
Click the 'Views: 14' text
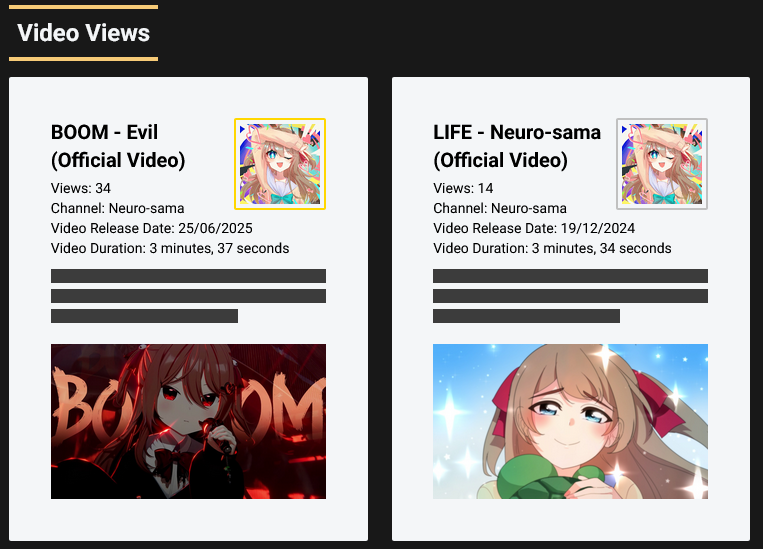(x=463, y=188)
